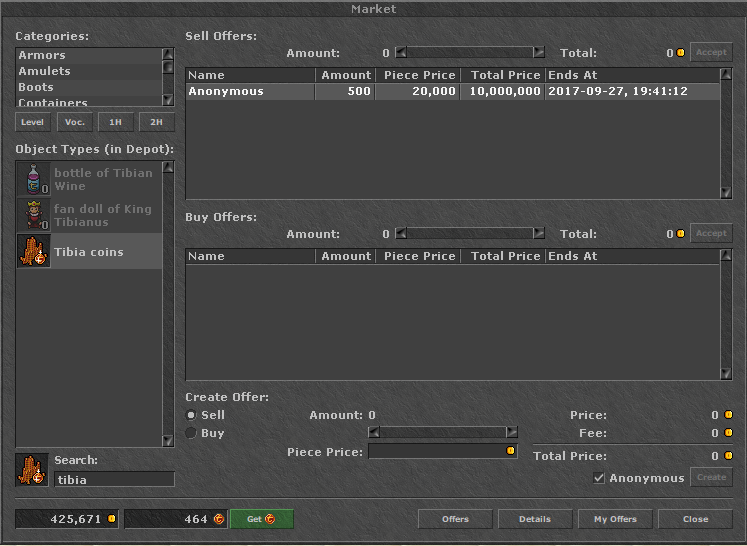Sort Buy Offers by Amount column
The height and width of the screenshot is (546, 747).
pos(345,256)
